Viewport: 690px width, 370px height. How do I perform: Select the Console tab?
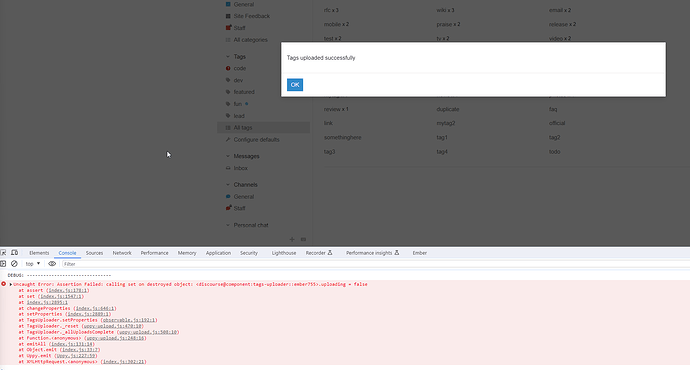67,253
